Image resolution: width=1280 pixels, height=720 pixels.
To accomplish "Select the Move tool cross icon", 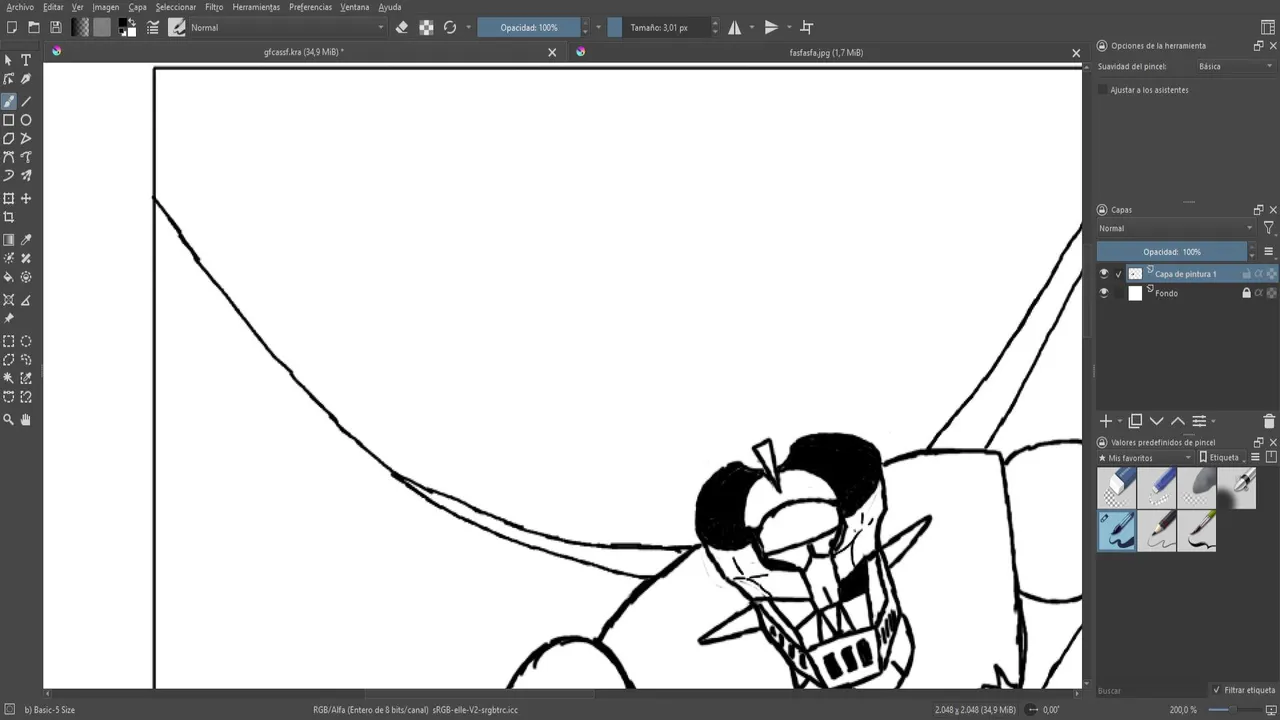I will point(26,198).
